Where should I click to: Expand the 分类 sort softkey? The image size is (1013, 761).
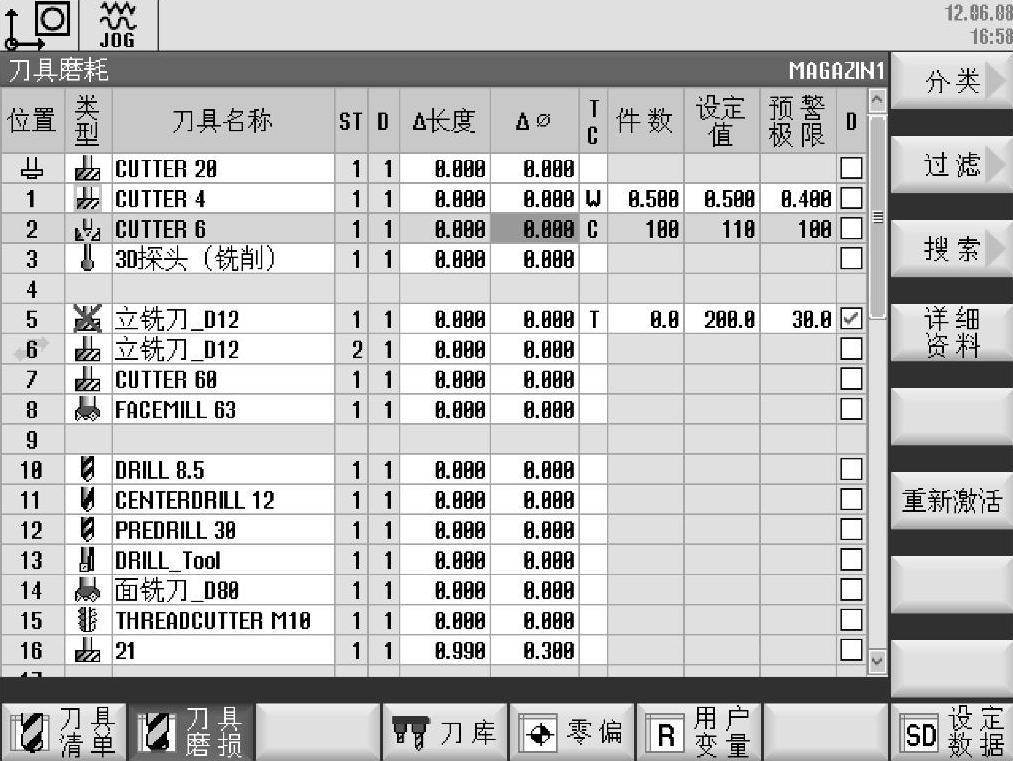951,83
